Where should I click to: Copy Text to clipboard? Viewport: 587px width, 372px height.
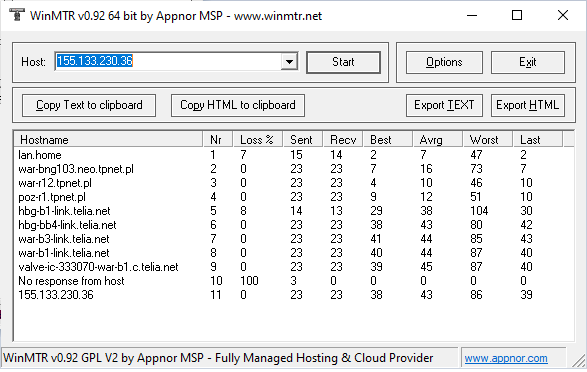click(x=89, y=105)
